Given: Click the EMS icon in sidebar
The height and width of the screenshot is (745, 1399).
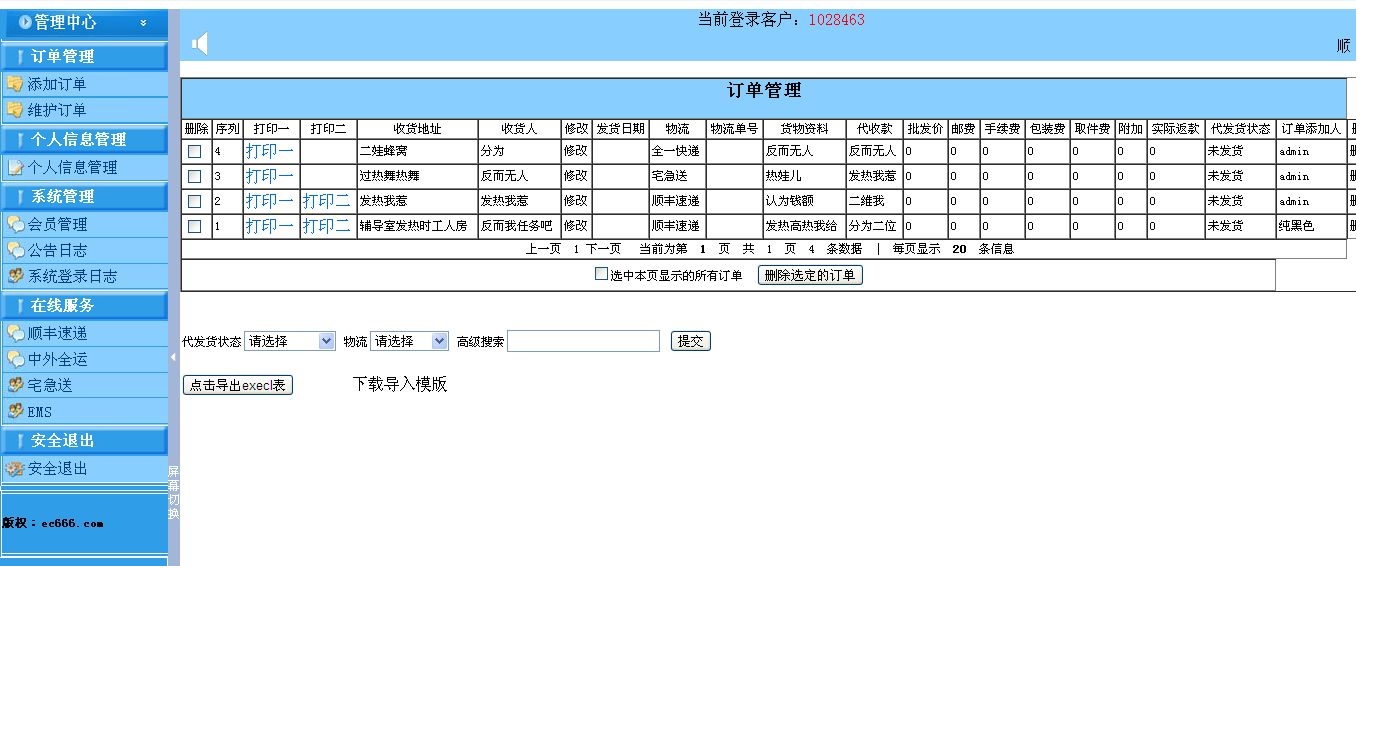Looking at the screenshot, I should pos(15,411).
